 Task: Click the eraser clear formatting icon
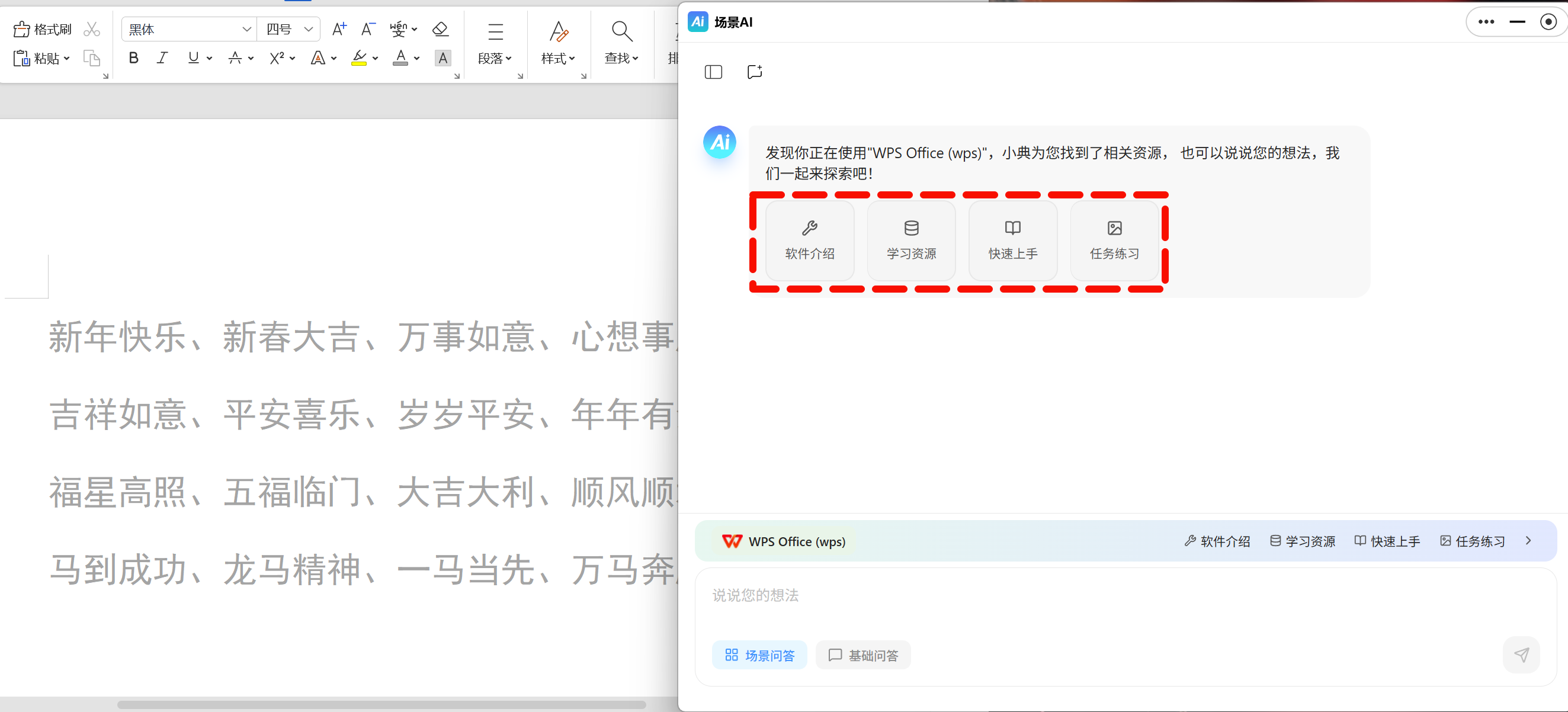[440, 29]
